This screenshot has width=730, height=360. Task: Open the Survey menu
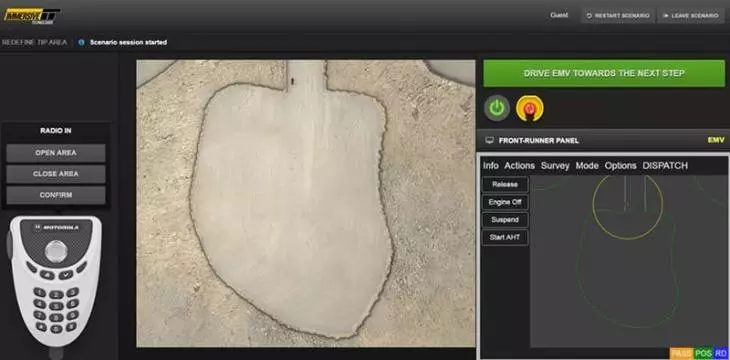[x=555, y=166]
